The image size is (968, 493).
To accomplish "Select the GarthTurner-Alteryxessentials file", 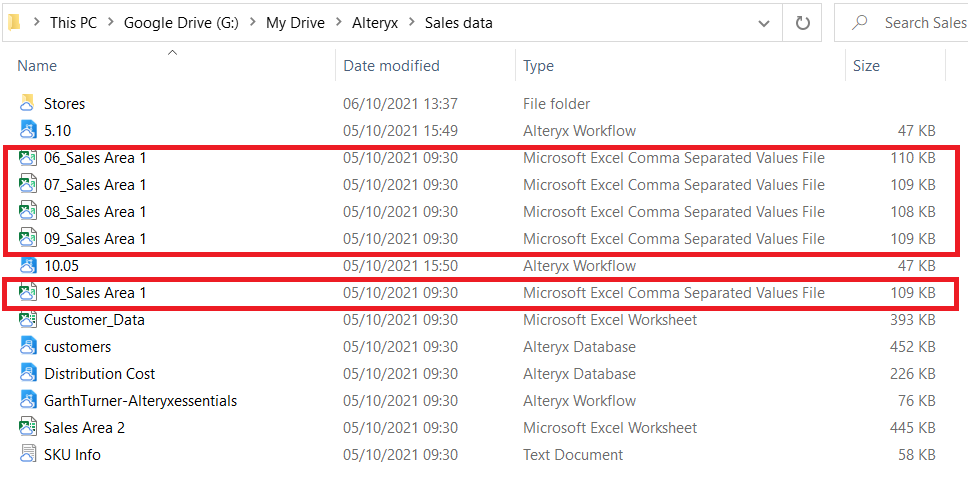I will click(x=140, y=401).
